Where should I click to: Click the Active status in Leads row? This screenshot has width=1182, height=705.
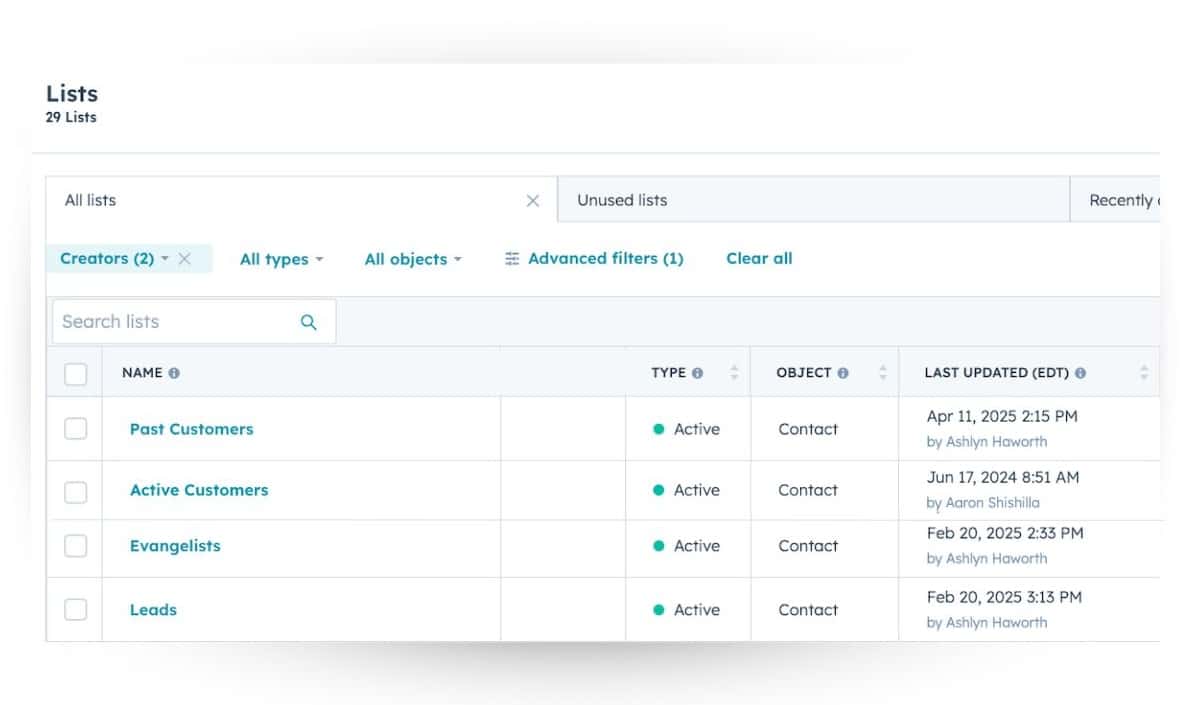pyautogui.click(x=686, y=609)
